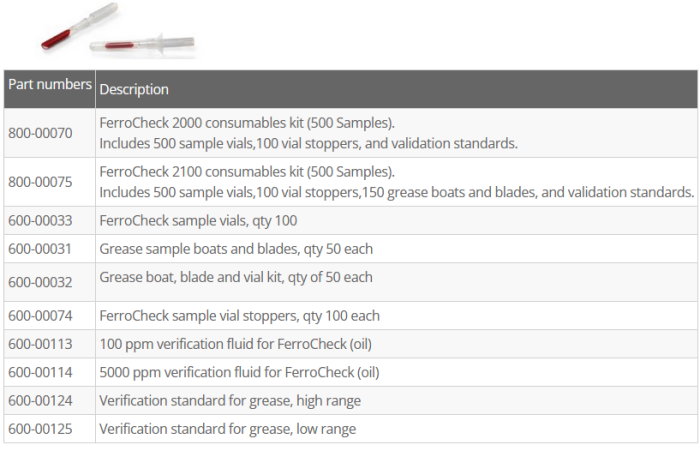The image size is (700, 451).
Task: Click FerroCheck 2000 consumables kit description
Action: coord(248,123)
